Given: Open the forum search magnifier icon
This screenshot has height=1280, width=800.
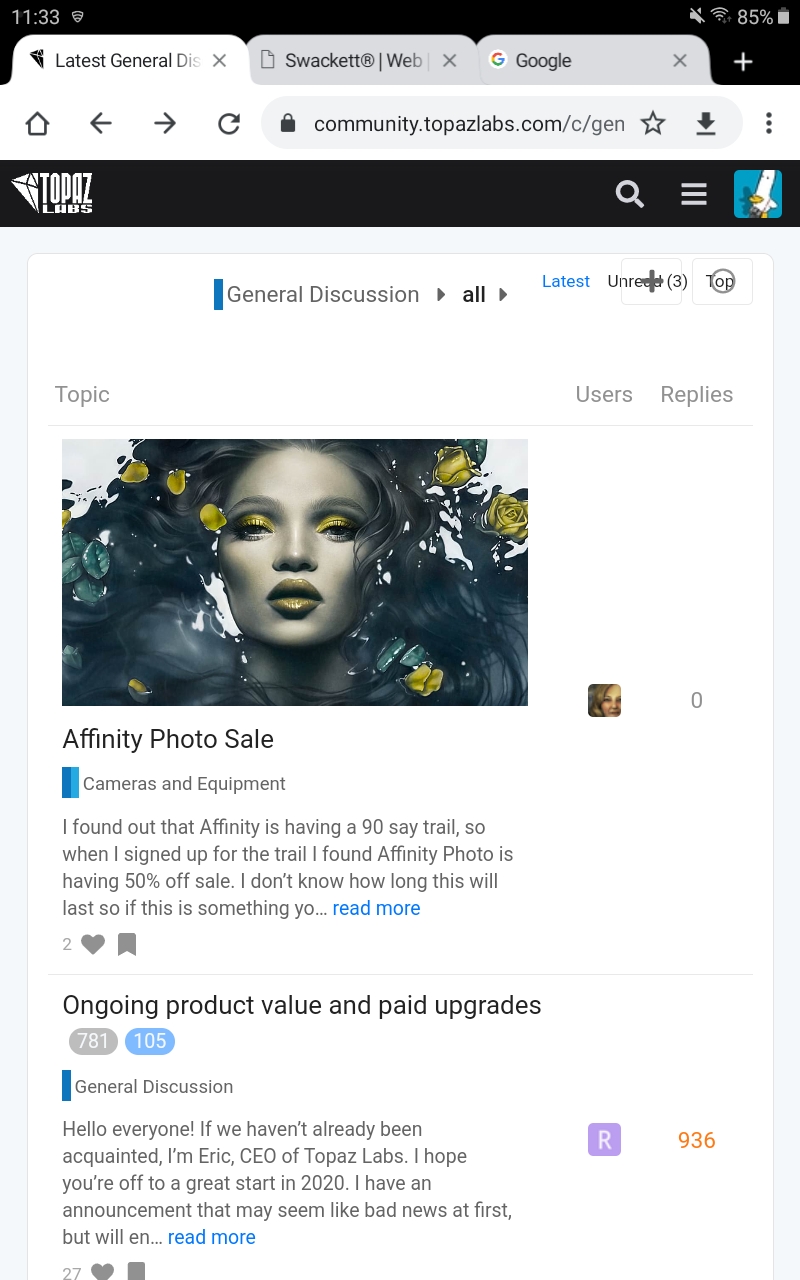Looking at the screenshot, I should pos(629,193).
